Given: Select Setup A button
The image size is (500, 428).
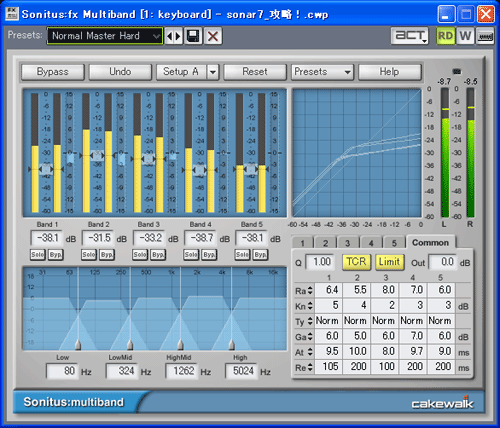Looking at the screenshot, I should tap(181, 72).
